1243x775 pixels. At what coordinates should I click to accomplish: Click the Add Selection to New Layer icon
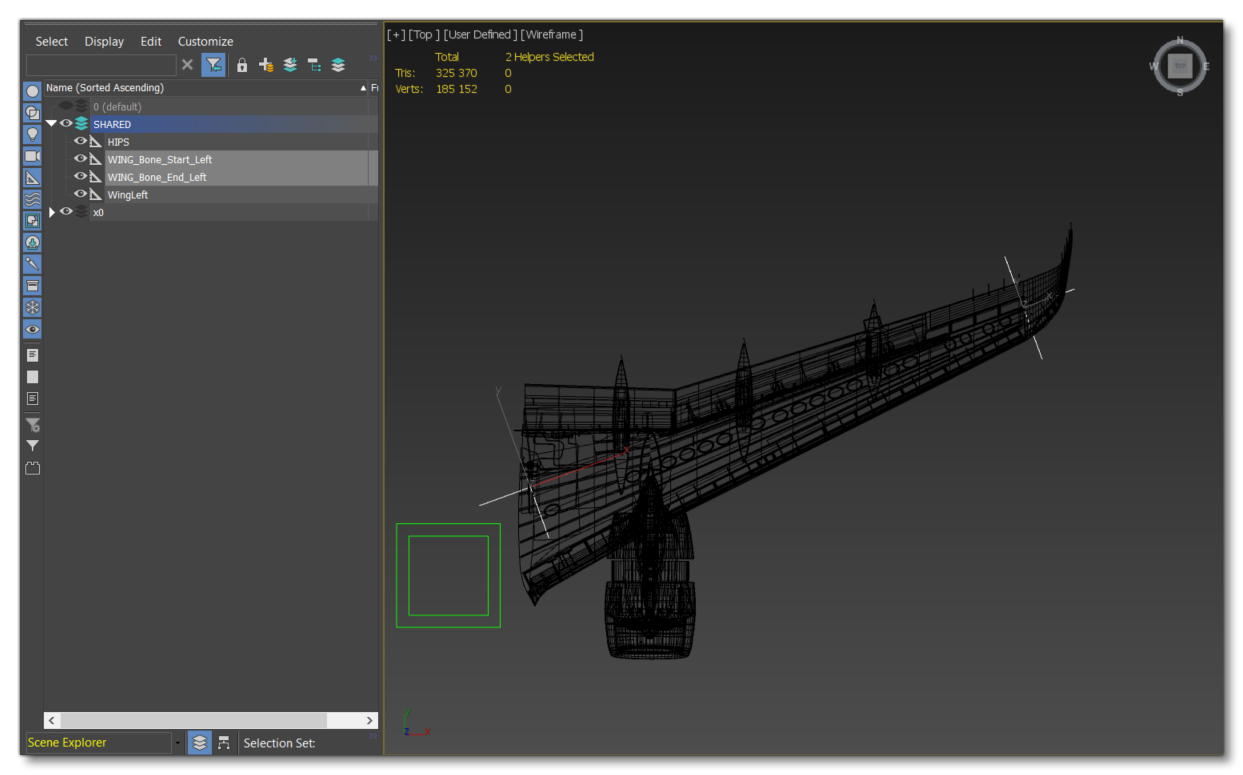pos(289,64)
